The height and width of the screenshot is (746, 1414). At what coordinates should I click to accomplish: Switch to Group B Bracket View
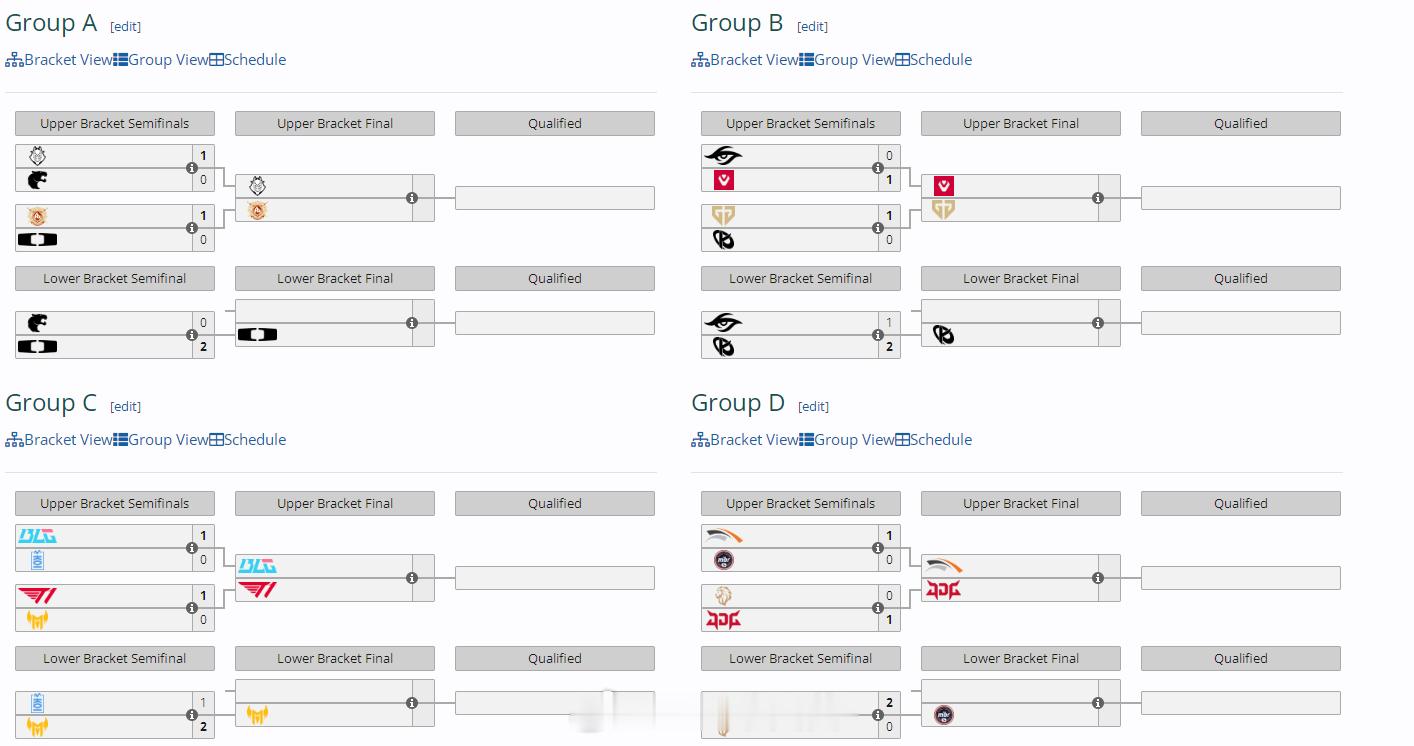pyautogui.click(x=744, y=60)
